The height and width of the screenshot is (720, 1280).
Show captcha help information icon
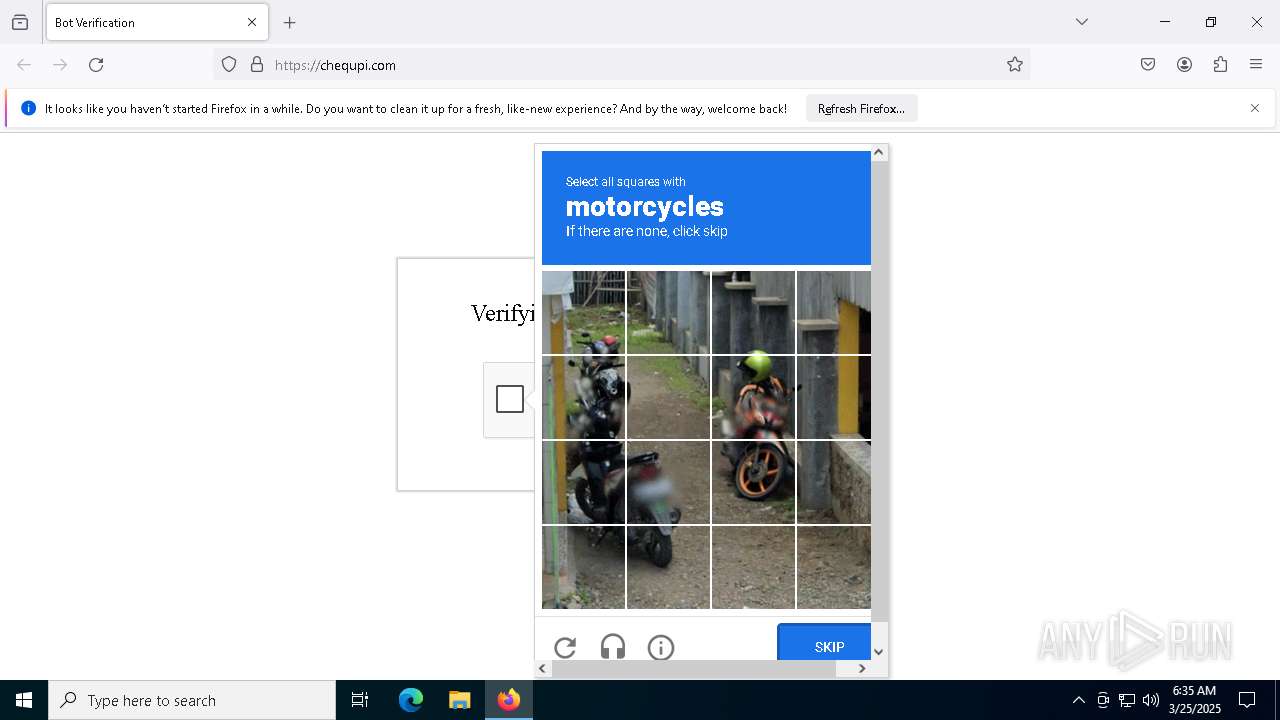point(661,647)
